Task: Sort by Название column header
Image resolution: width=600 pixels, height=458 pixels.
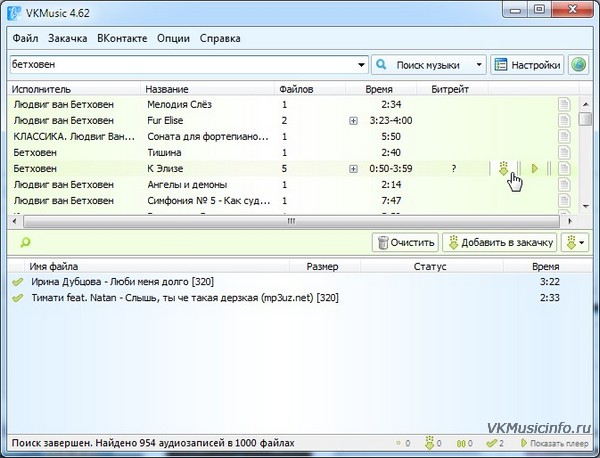Action: pyautogui.click(x=208, y=89)
